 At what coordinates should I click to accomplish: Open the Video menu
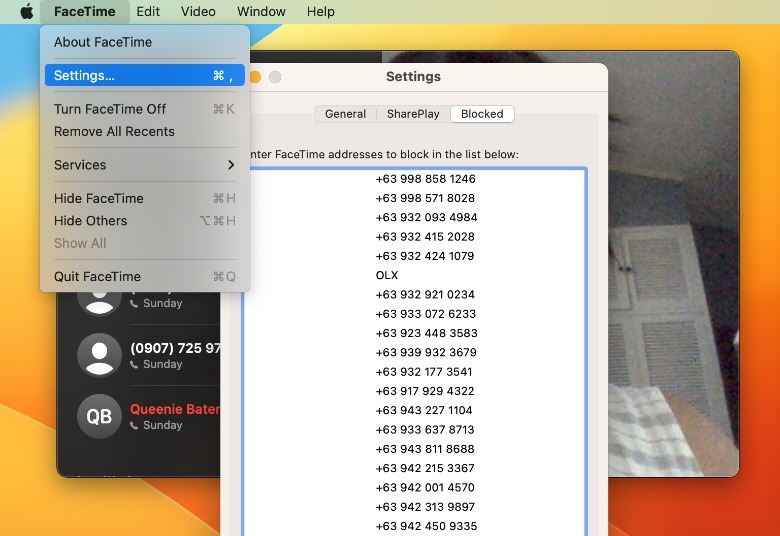[198, 12]
